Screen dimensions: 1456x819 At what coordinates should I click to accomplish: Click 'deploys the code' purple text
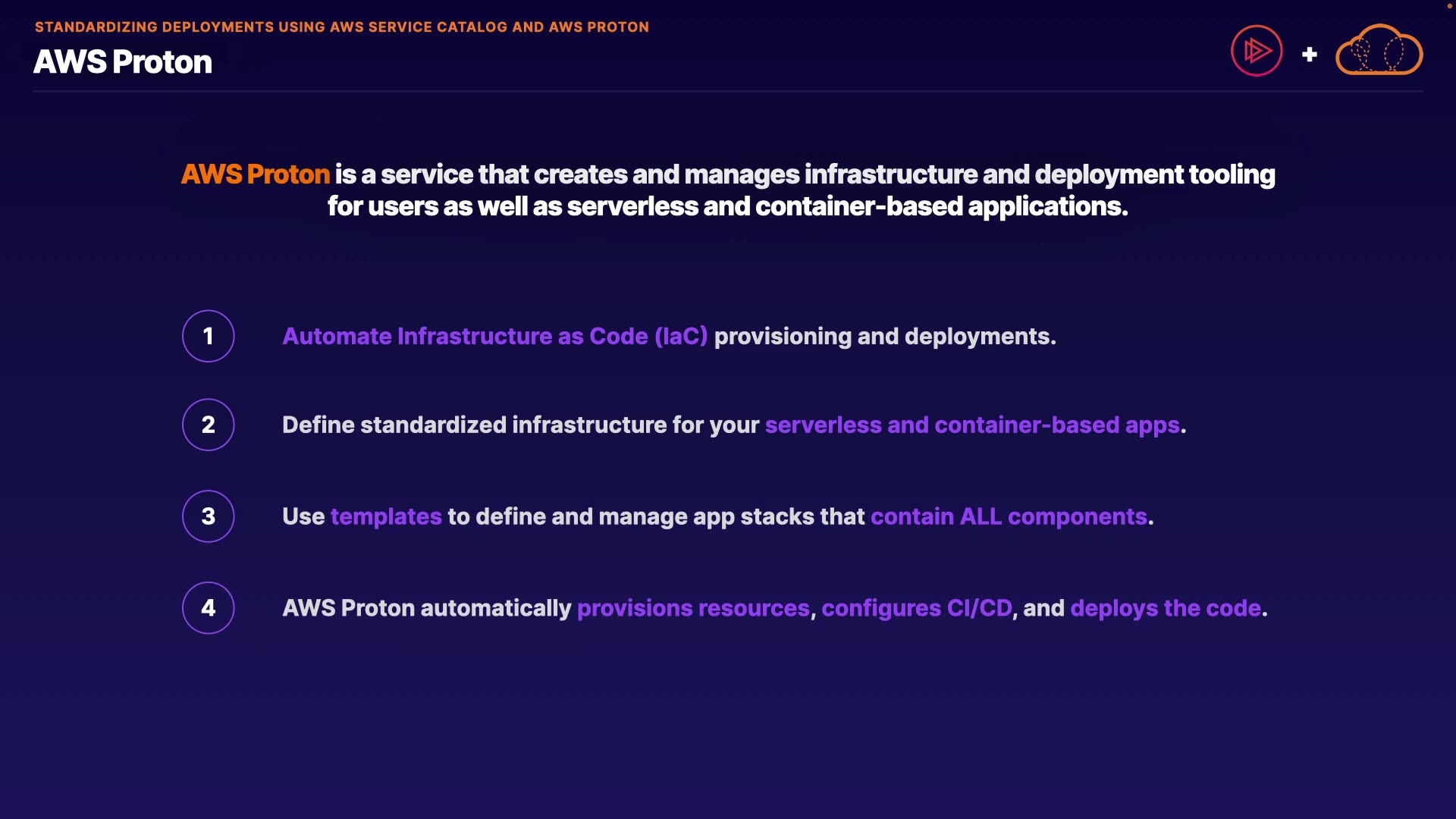click(1166, 608)
